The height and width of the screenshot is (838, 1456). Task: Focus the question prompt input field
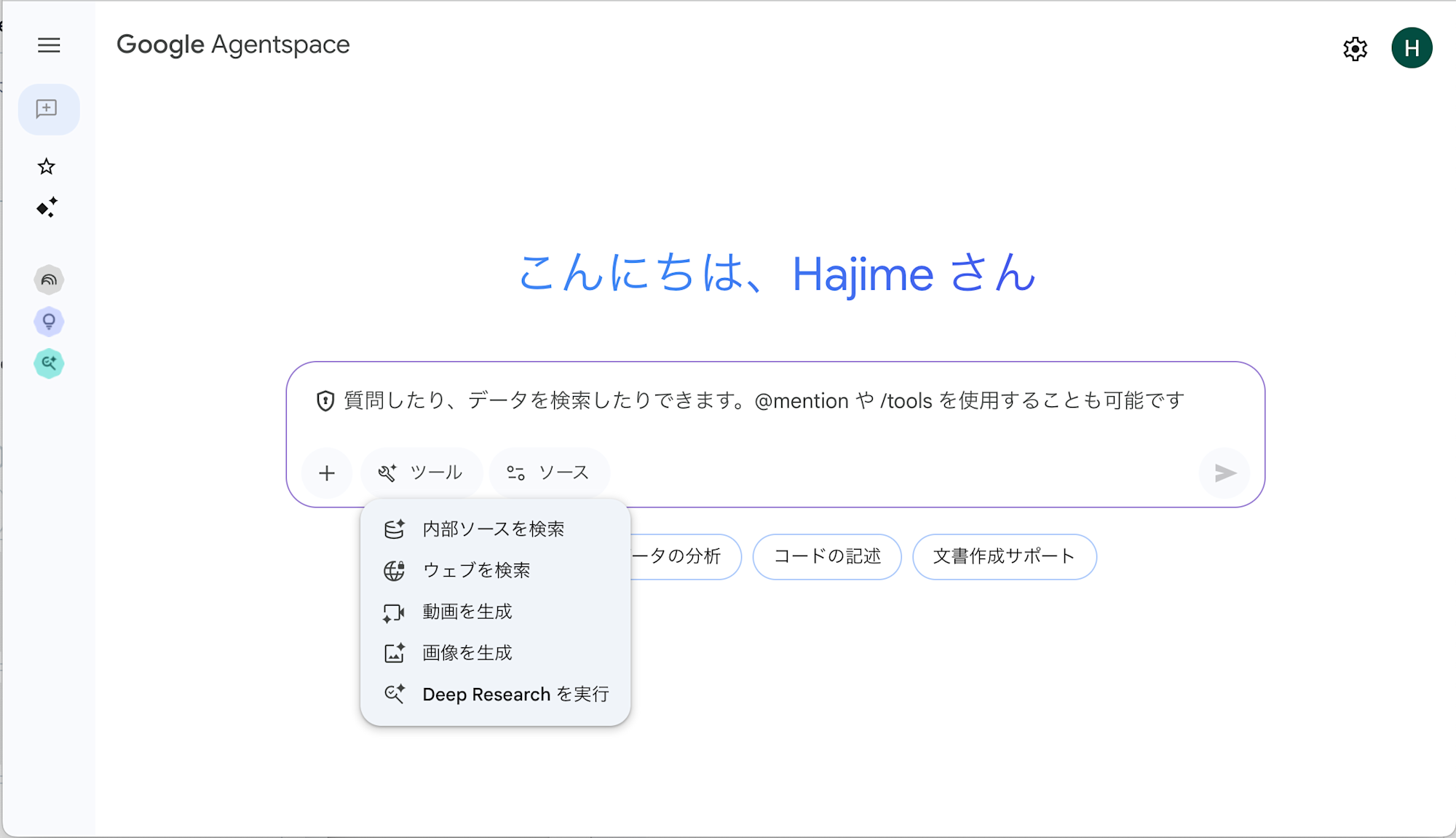click(x=764, y=401)
